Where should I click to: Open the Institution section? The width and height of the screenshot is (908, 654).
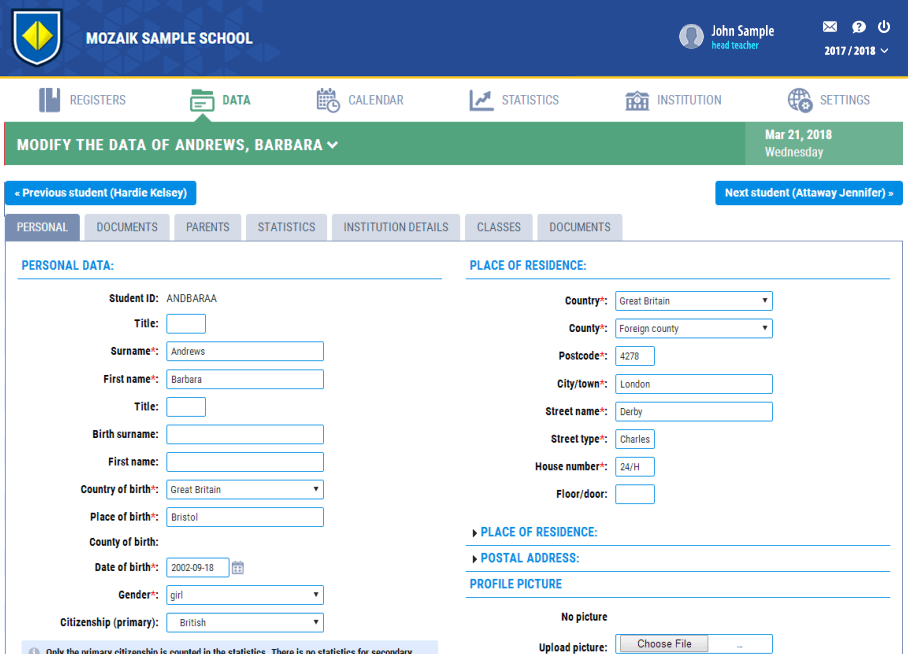(x=673, y=100)
